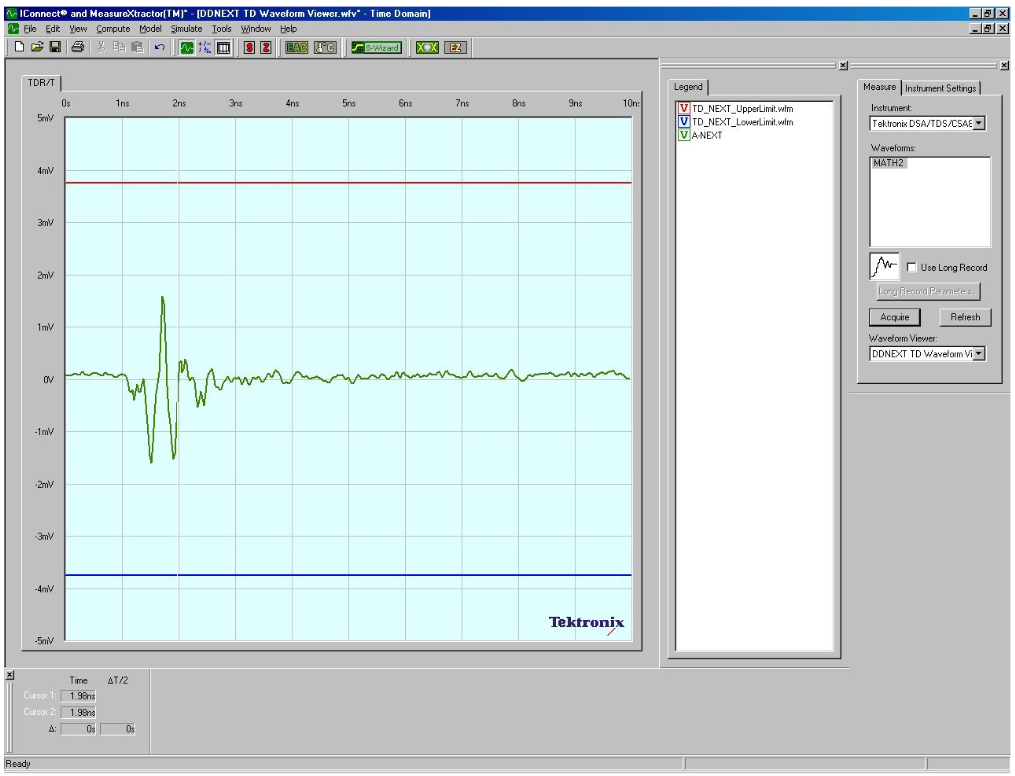The width and height of the screenshot is (1015, 776).
Task: Click the Long Record Parameters button
Action: pos(928,291)
